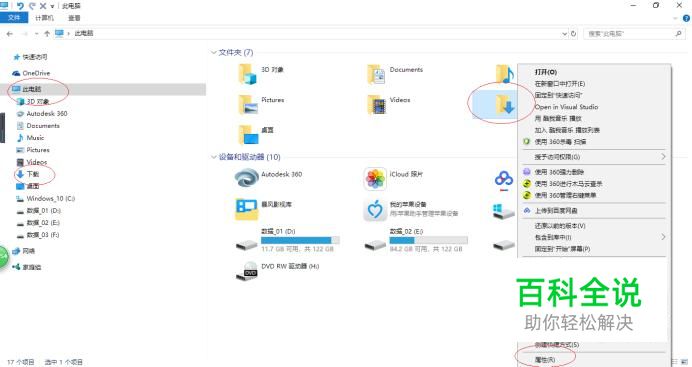Select the highlighted Downloads folder icon

pyautogui.click(x=505, y=105)
